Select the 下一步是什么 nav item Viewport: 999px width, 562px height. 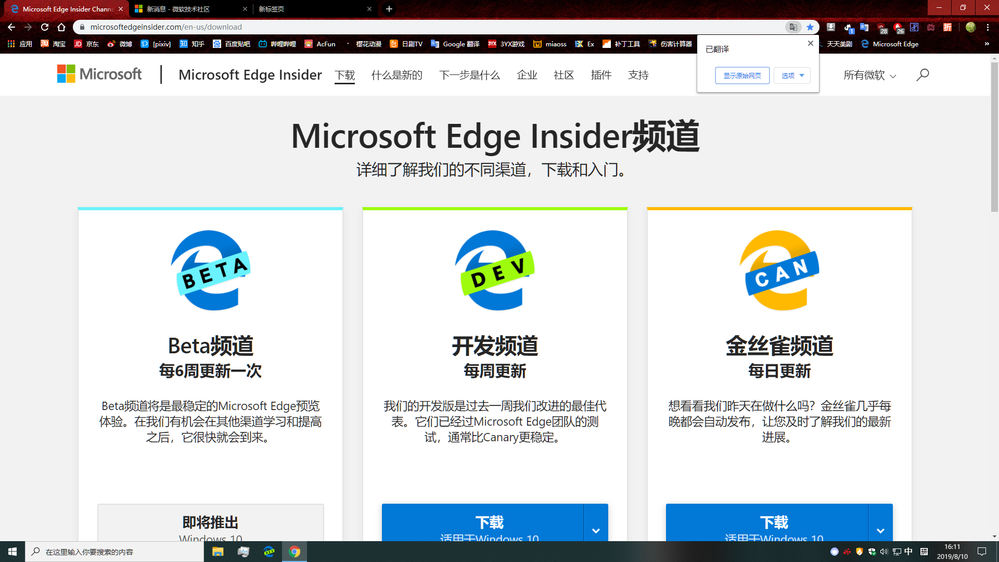(x=470, y=75)
